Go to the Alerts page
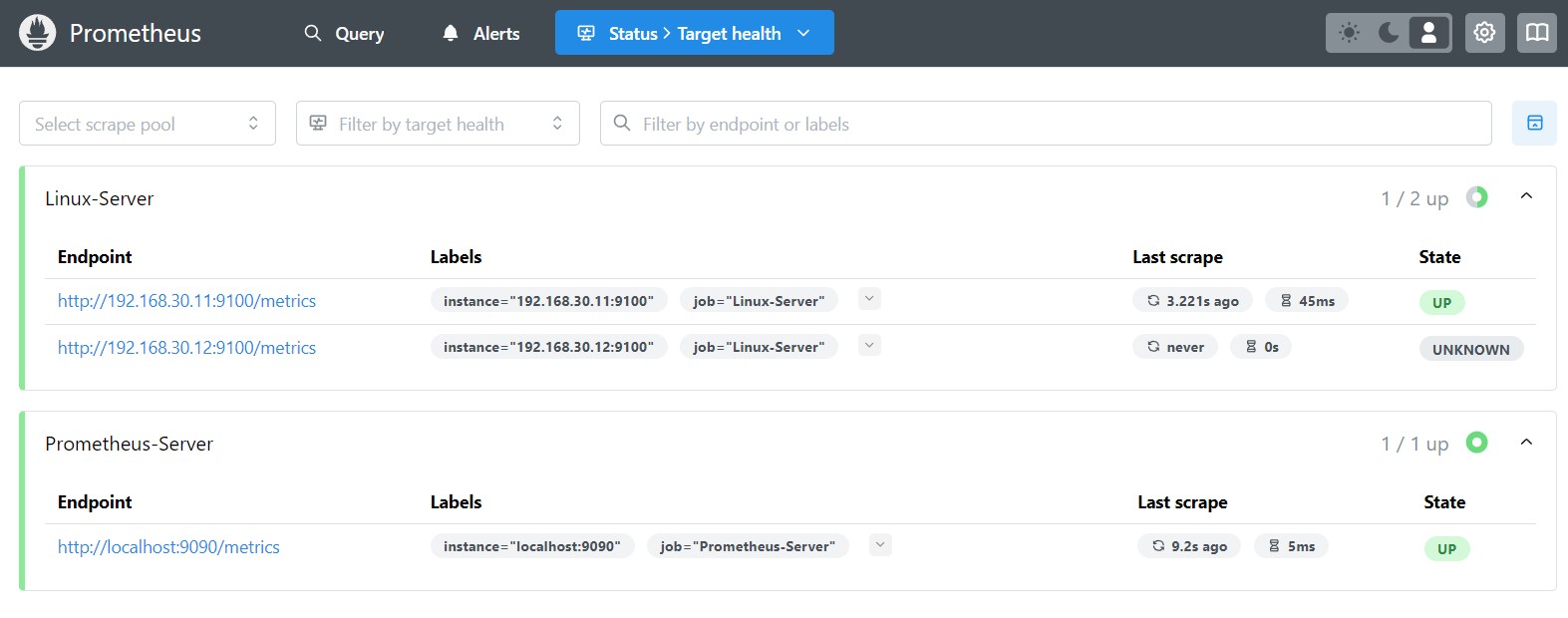This screenshot has width=1568, height=618. [x=480, y=33]
